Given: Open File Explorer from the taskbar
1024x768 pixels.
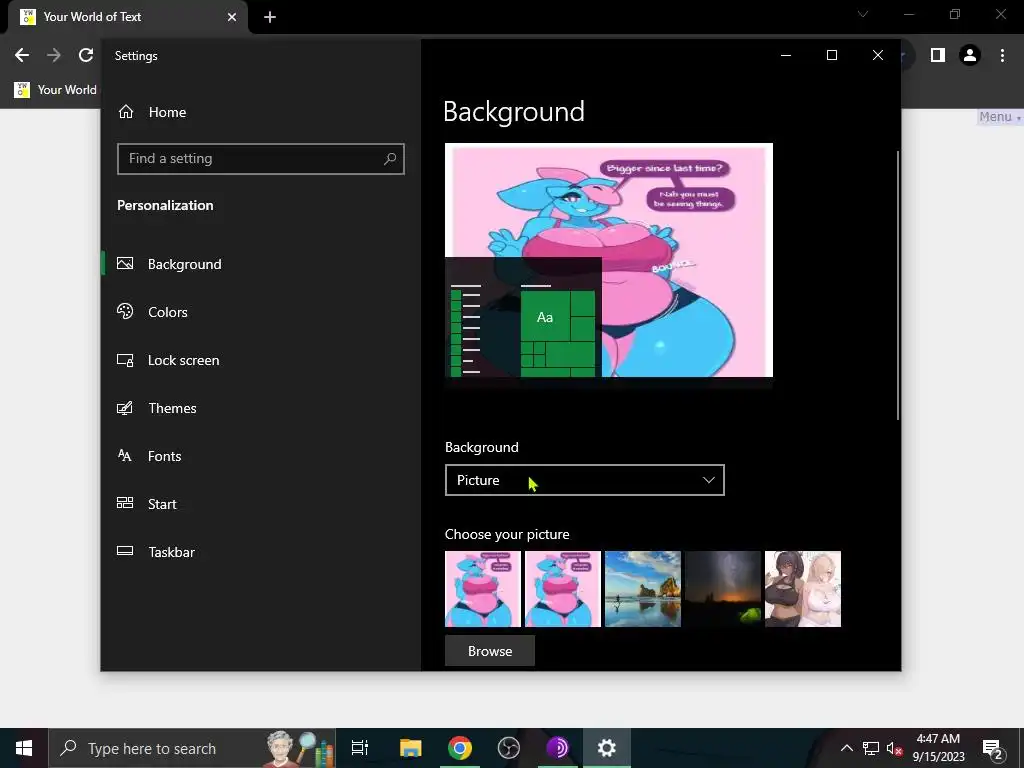Looking at the screenshot, I should [x=411, y=748].
